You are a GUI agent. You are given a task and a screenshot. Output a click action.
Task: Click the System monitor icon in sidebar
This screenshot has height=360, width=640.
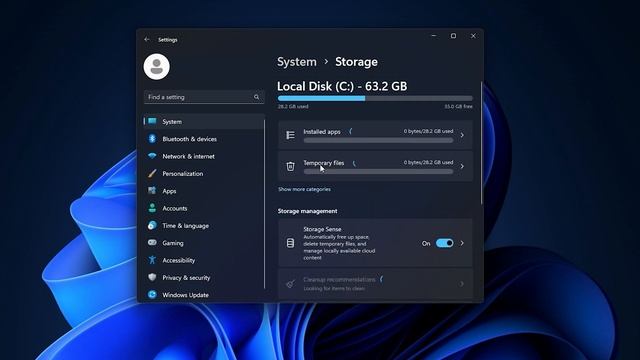152,121
